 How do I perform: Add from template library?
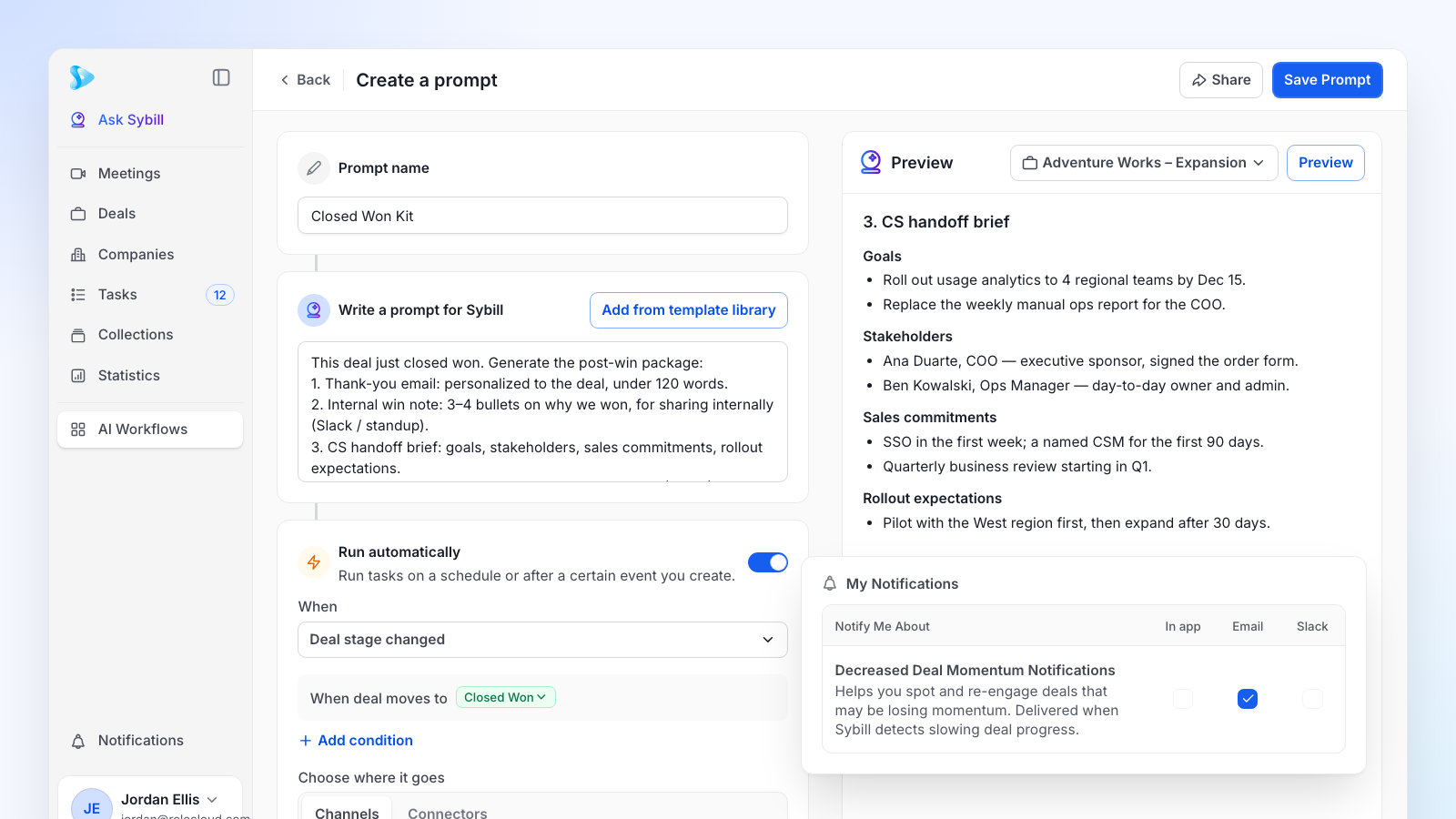689,310
